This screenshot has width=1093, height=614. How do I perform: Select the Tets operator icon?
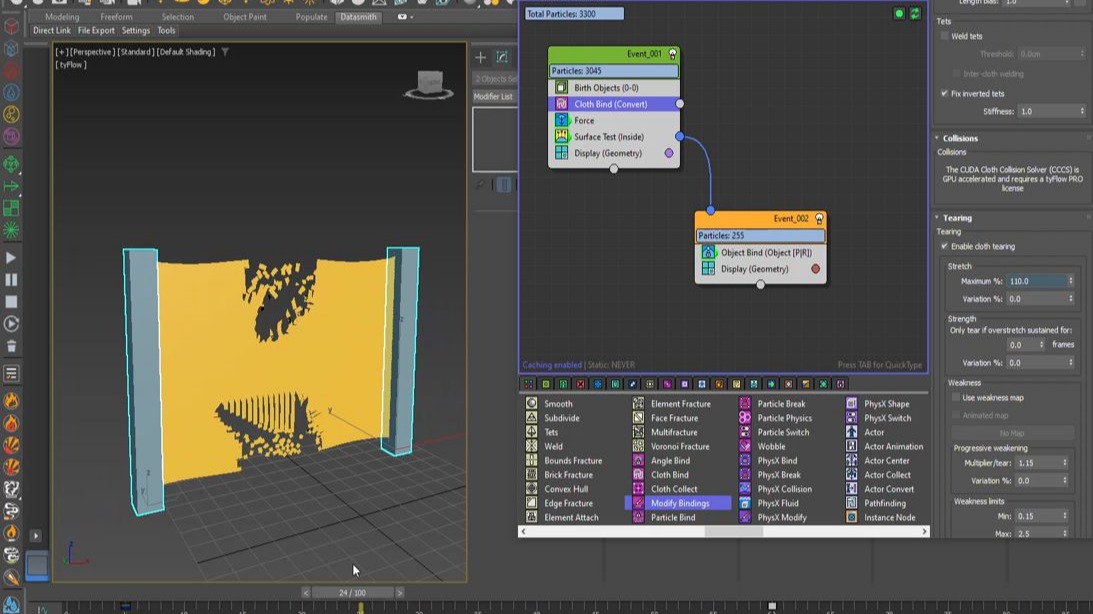(531, 432)
